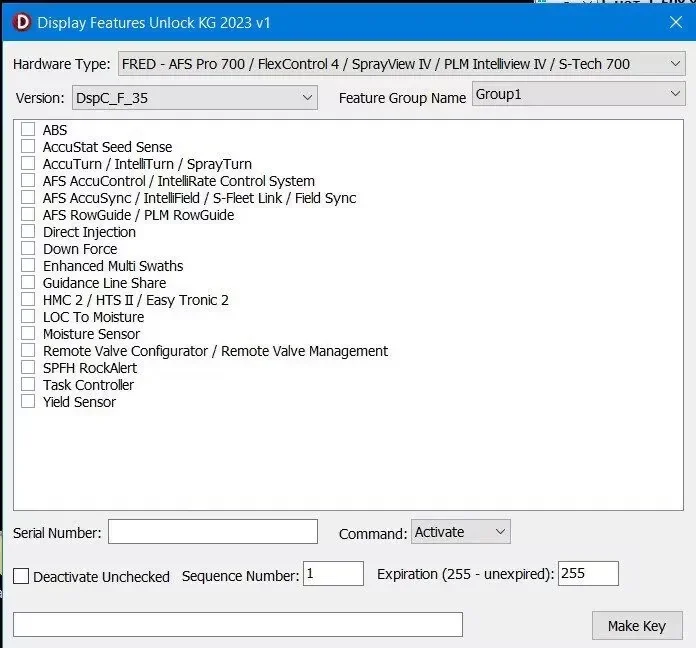Enable the Direct Injection checkbox
Screen dimensions: 696x648
[28, 231]
